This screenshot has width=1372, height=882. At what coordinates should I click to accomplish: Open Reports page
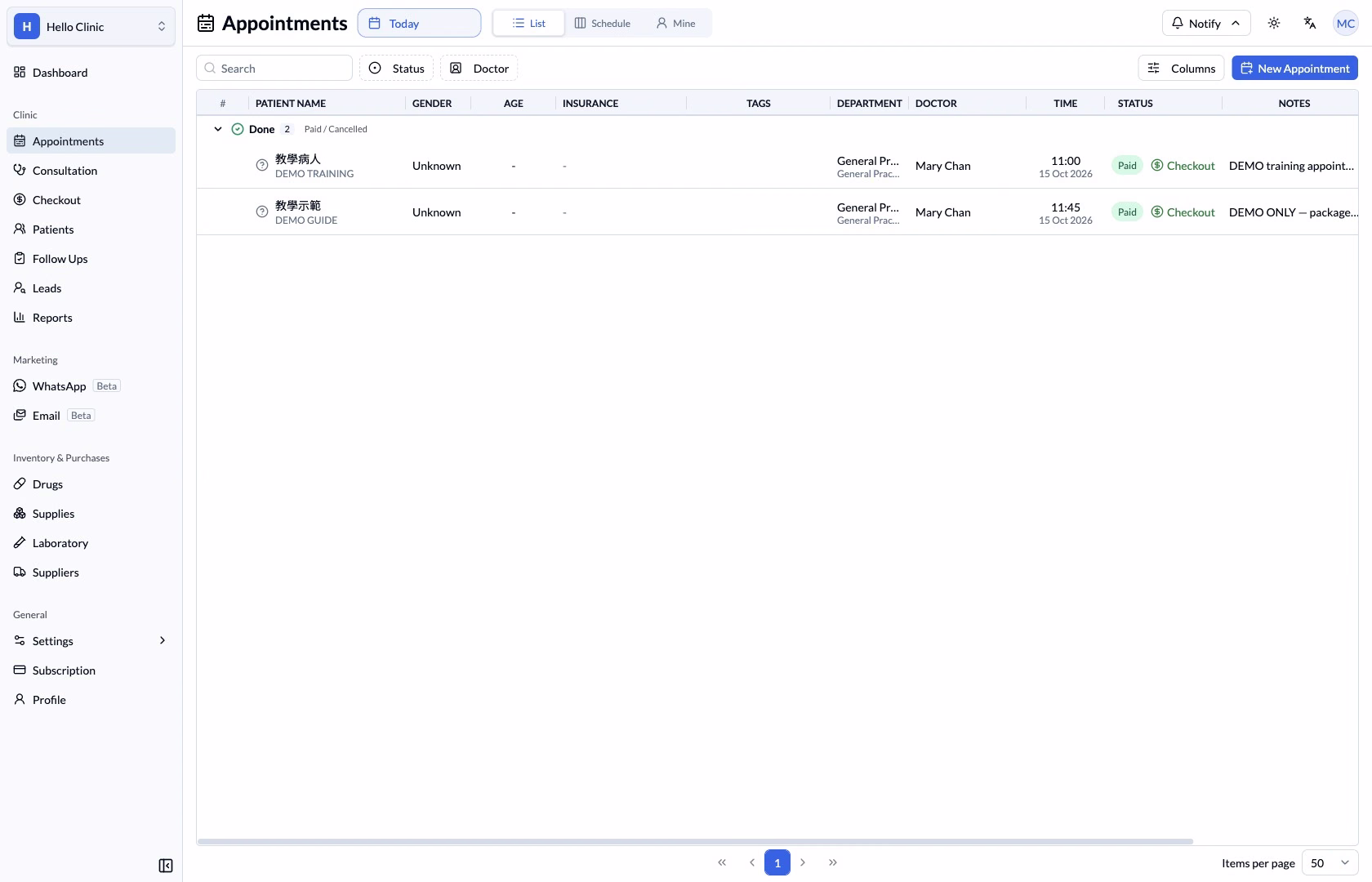[91, 317]
